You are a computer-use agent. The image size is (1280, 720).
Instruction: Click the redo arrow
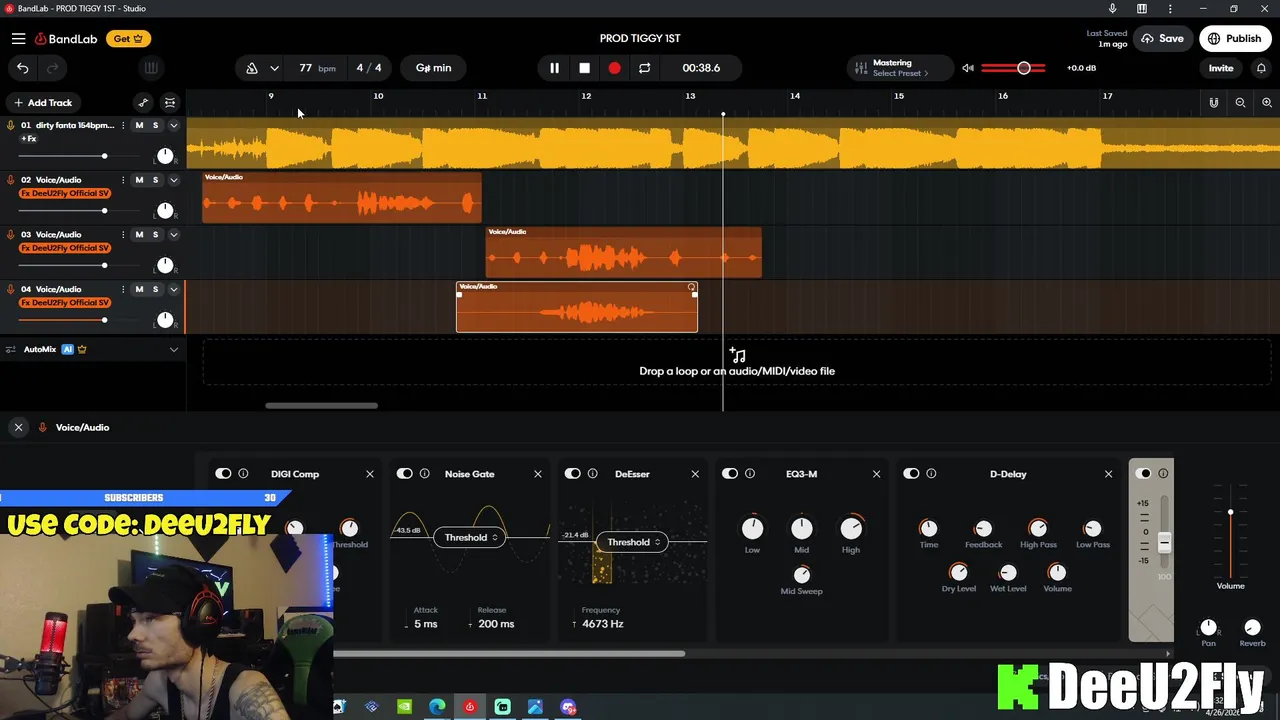(52, 68)
